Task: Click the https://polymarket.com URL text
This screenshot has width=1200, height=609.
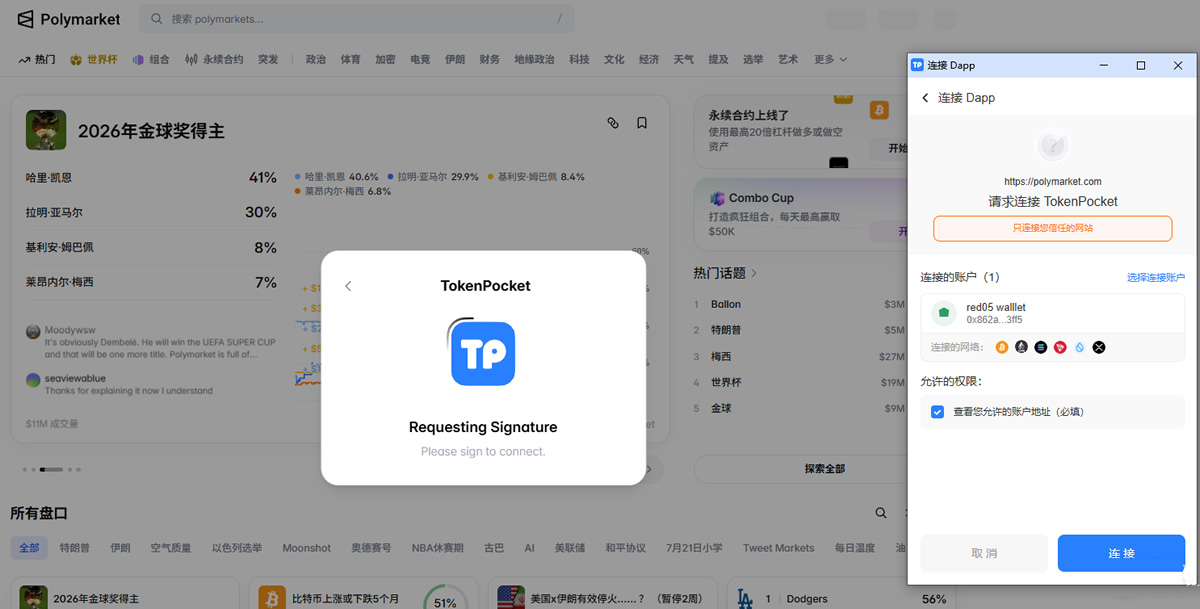Action: 1053,182
